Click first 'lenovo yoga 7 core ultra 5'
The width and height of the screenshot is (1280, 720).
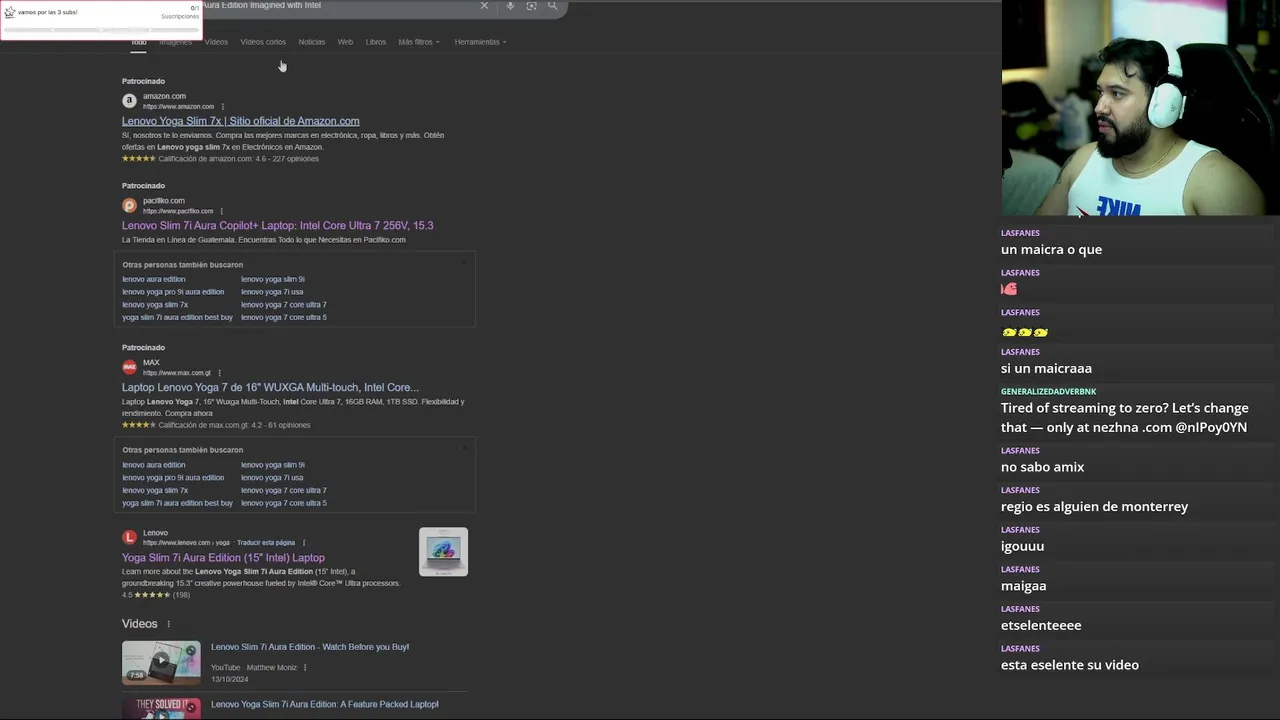[284, 317]
